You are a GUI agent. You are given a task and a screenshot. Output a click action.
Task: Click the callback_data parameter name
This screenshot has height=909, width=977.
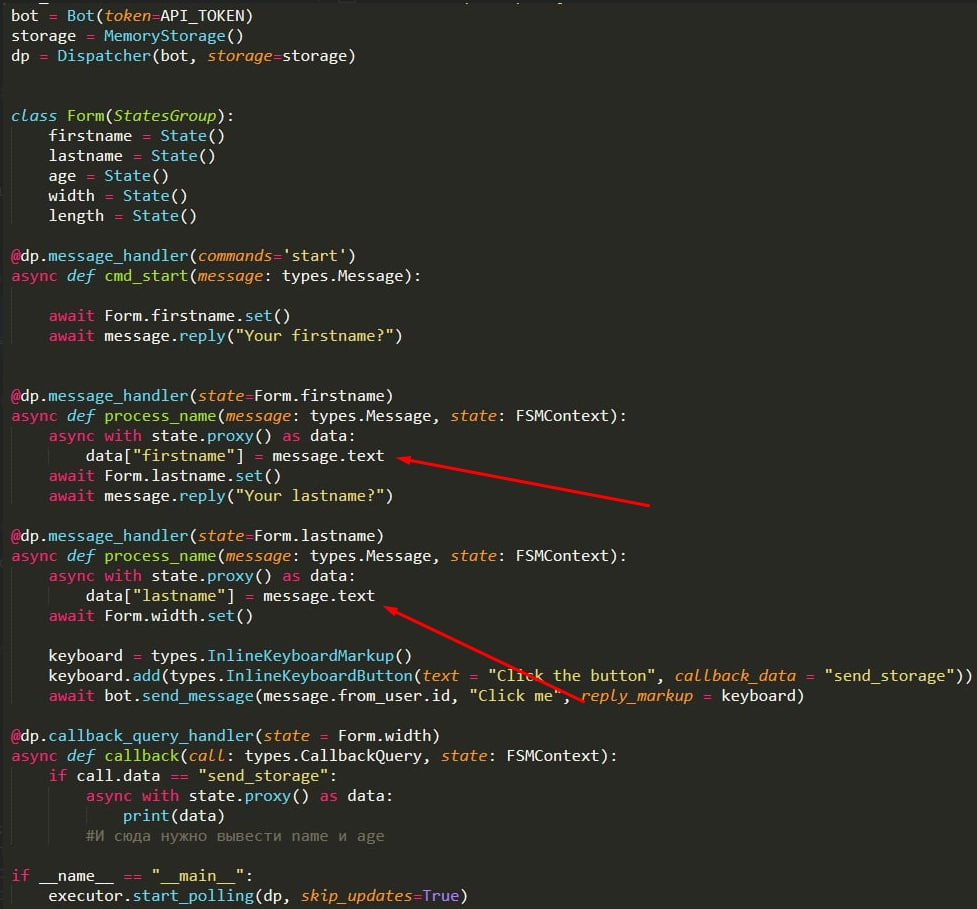[735, 675]
